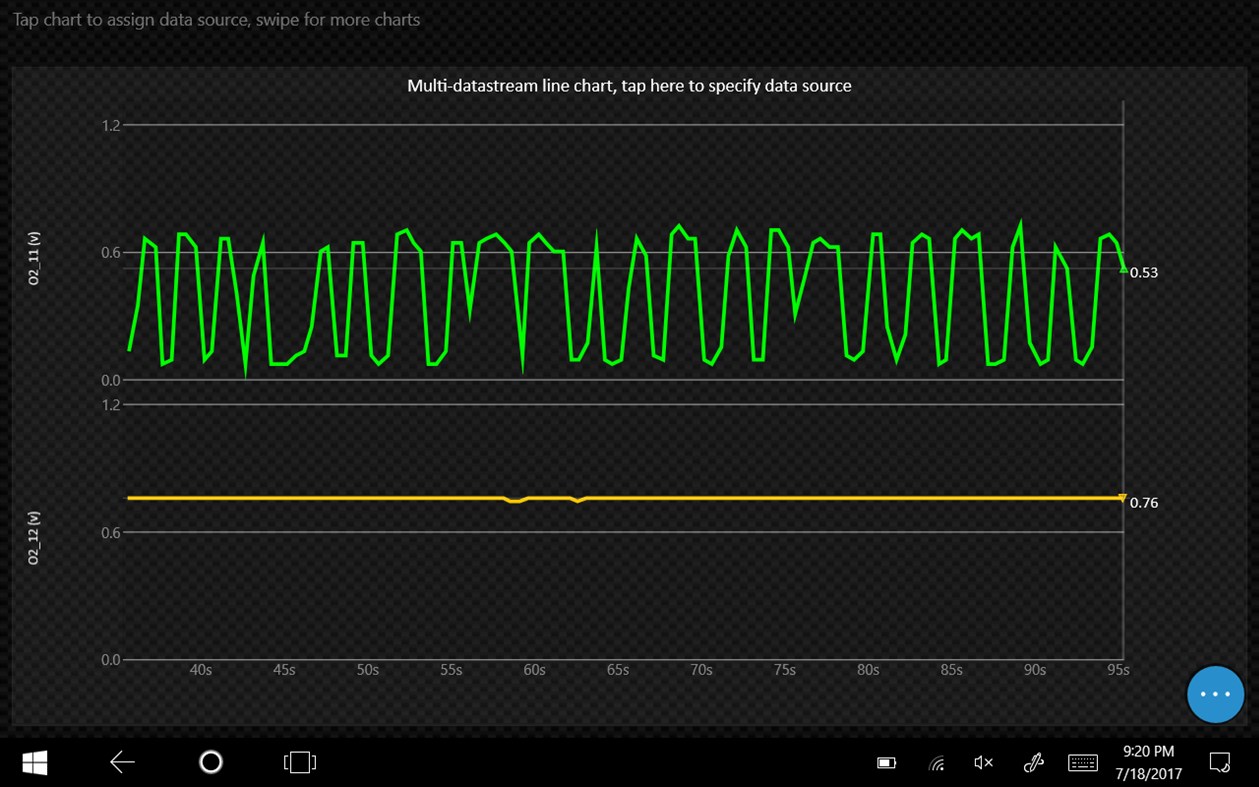
Task: Open the calendar from the clock
Action: (x=1146, y=762)
